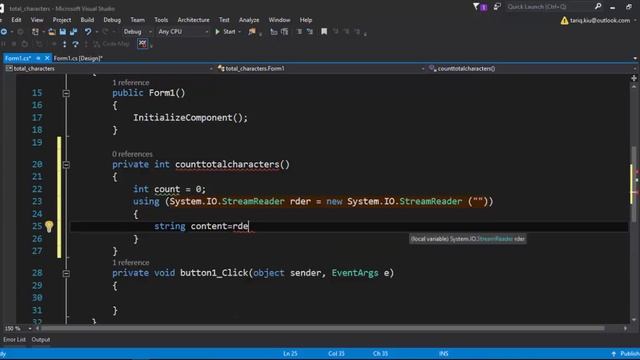This screenshot has width=640, height=360.
Task: Click the Step Over debug icon
Action: click(76, 44)
